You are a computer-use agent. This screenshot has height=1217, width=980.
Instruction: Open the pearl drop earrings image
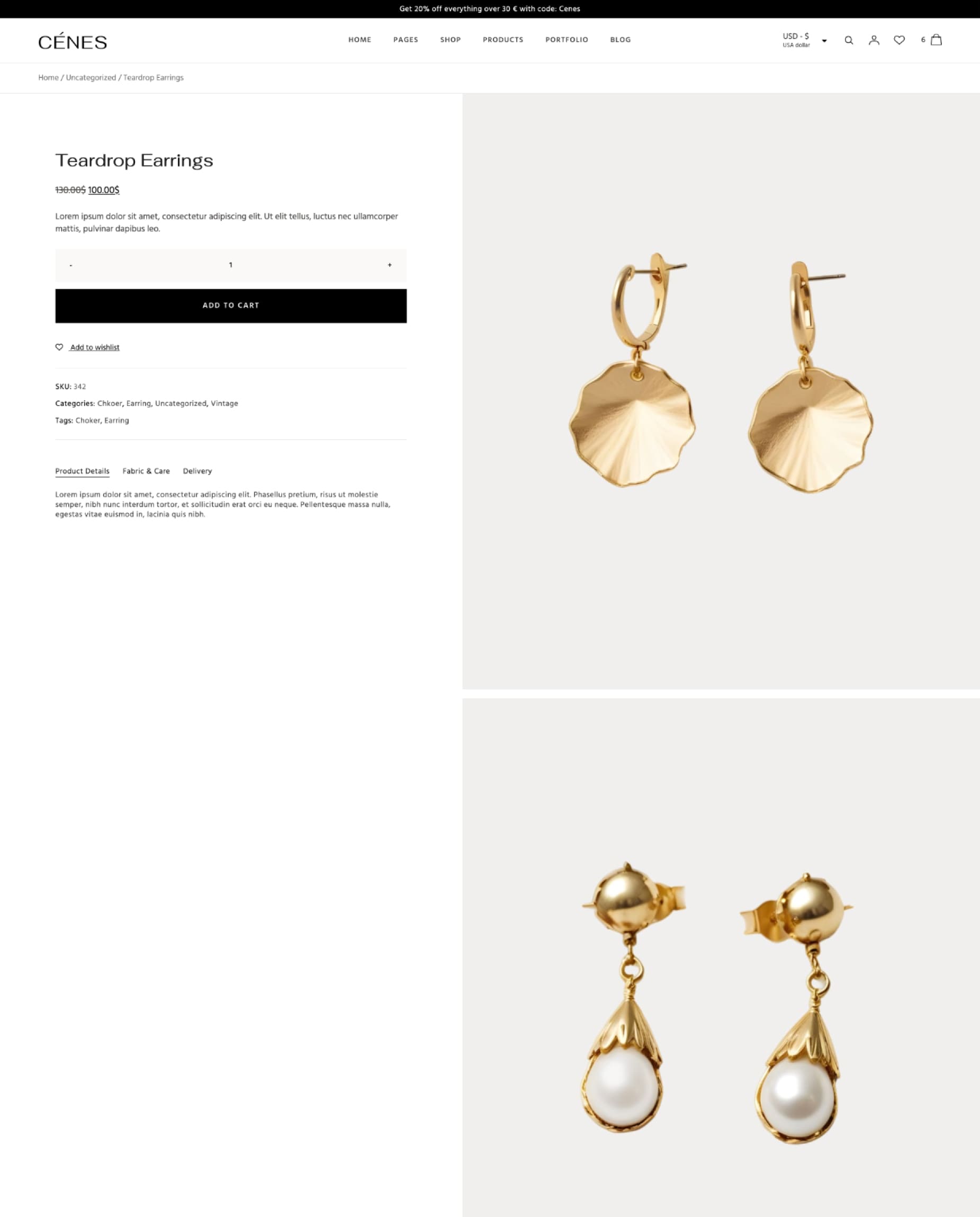(x=721, y=957)
